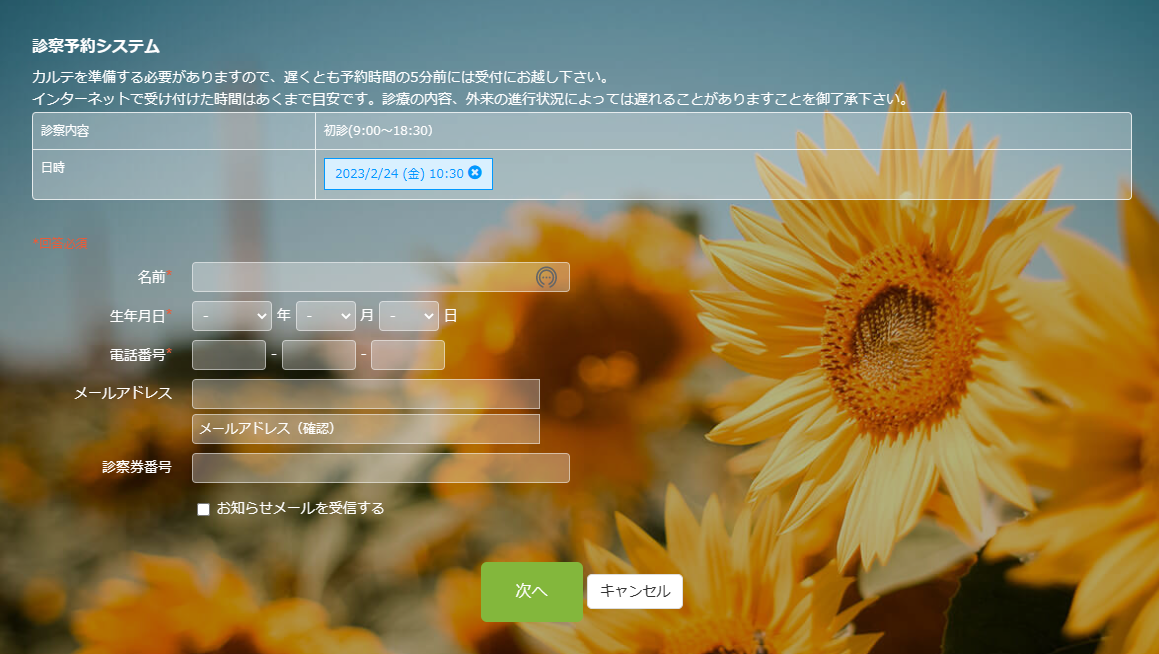Click the キャンセル button
Viewport: 1159px width, 654px height.
coord(635,591)
